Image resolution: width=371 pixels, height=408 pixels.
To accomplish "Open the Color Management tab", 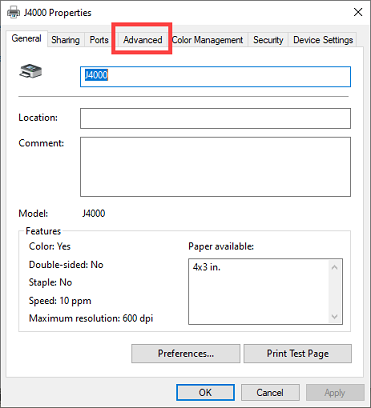I will pyautogui.click(x=207, y=40).
